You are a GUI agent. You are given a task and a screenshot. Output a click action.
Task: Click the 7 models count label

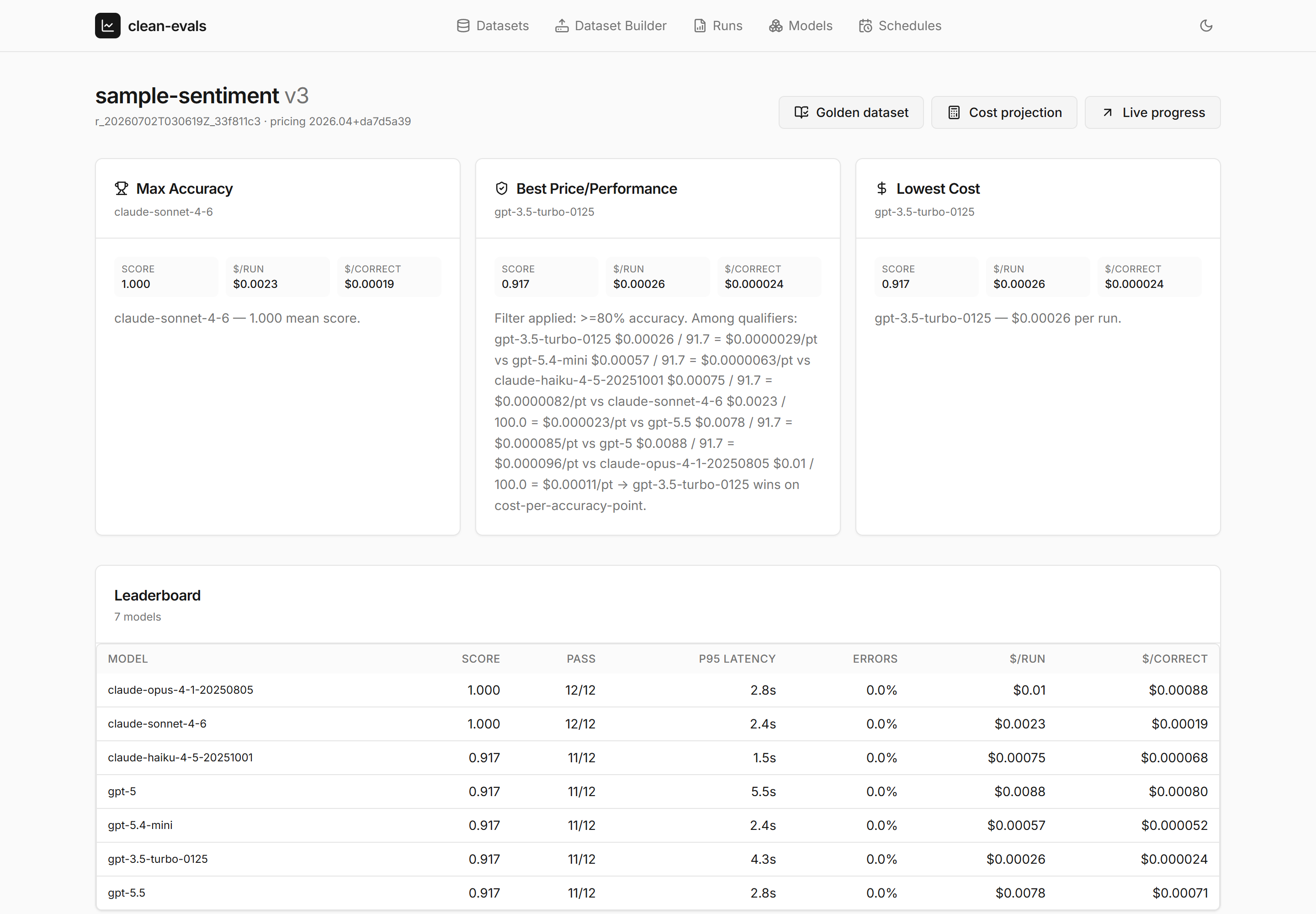point(138,617)
